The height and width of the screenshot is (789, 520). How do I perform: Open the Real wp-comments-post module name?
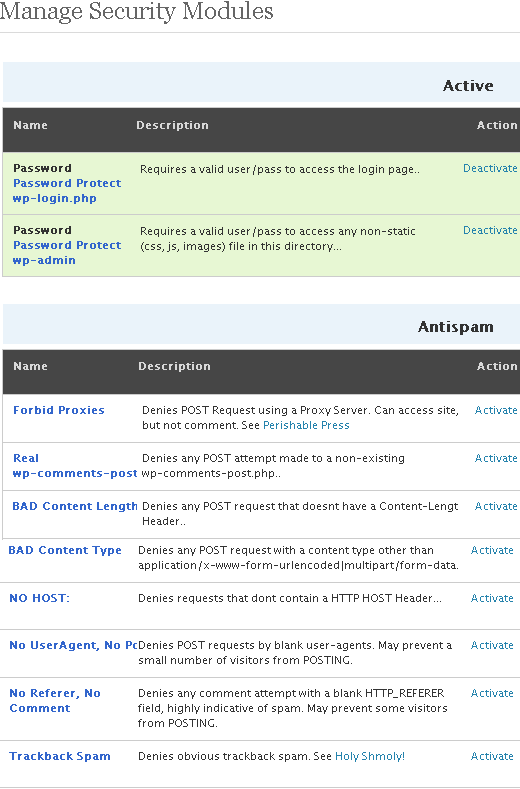pos(75,466)
